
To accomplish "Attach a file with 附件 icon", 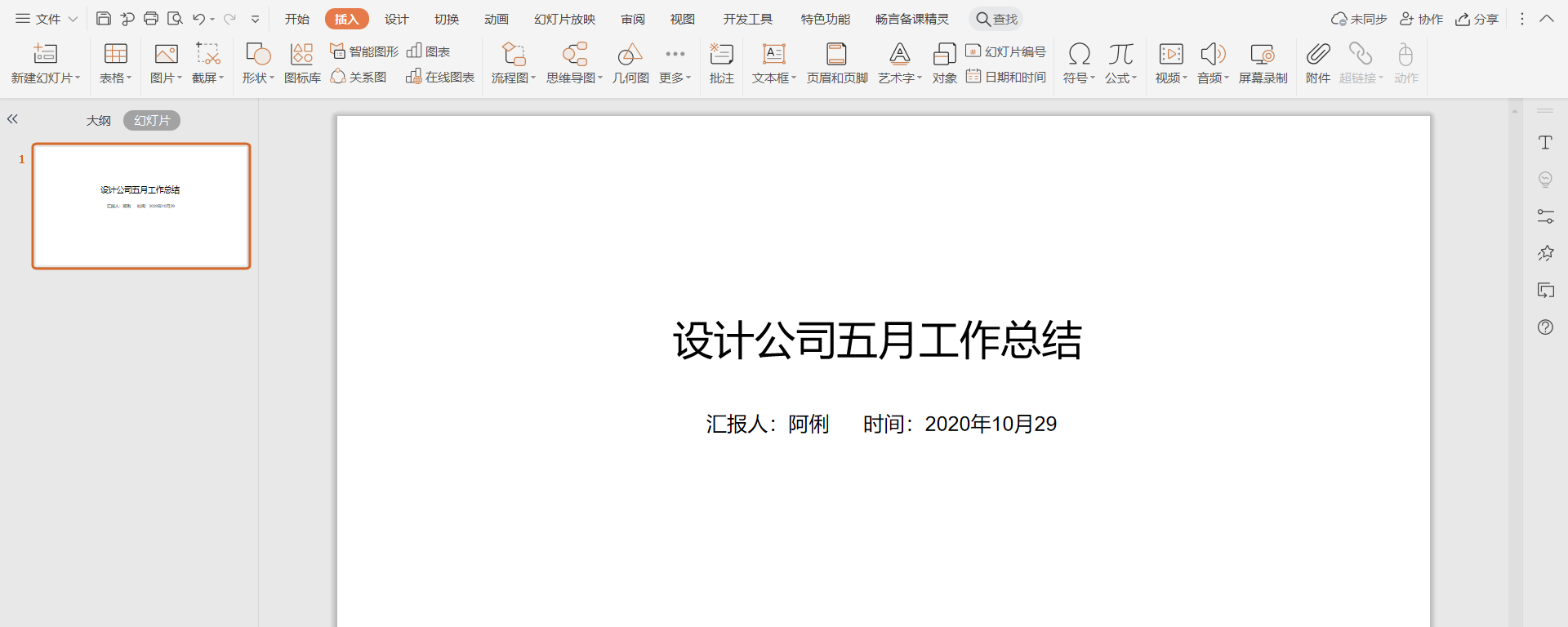I will [x=1317, y=63].
